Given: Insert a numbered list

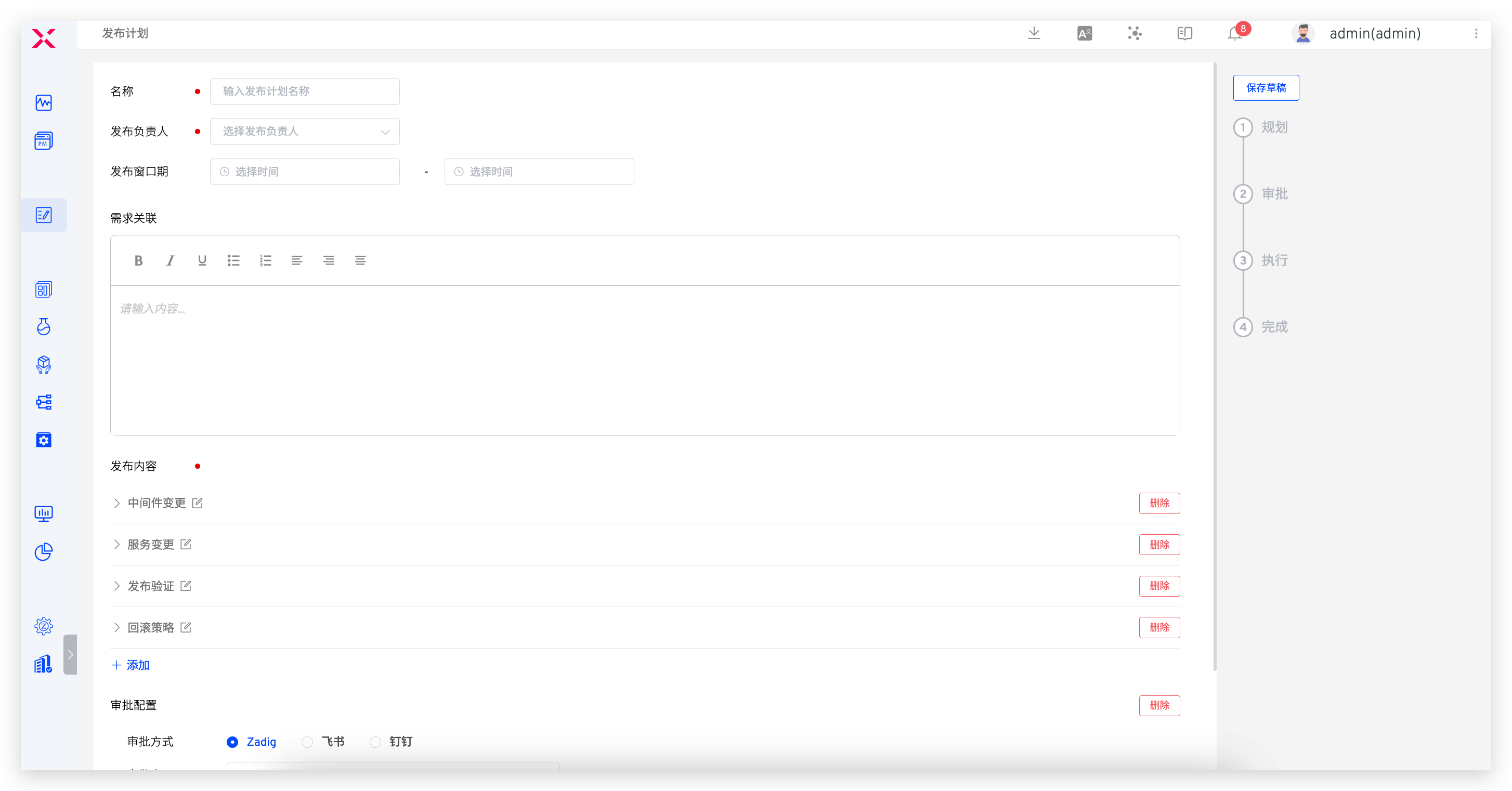Looking at the screenshot, I should (x=265, y=260).
